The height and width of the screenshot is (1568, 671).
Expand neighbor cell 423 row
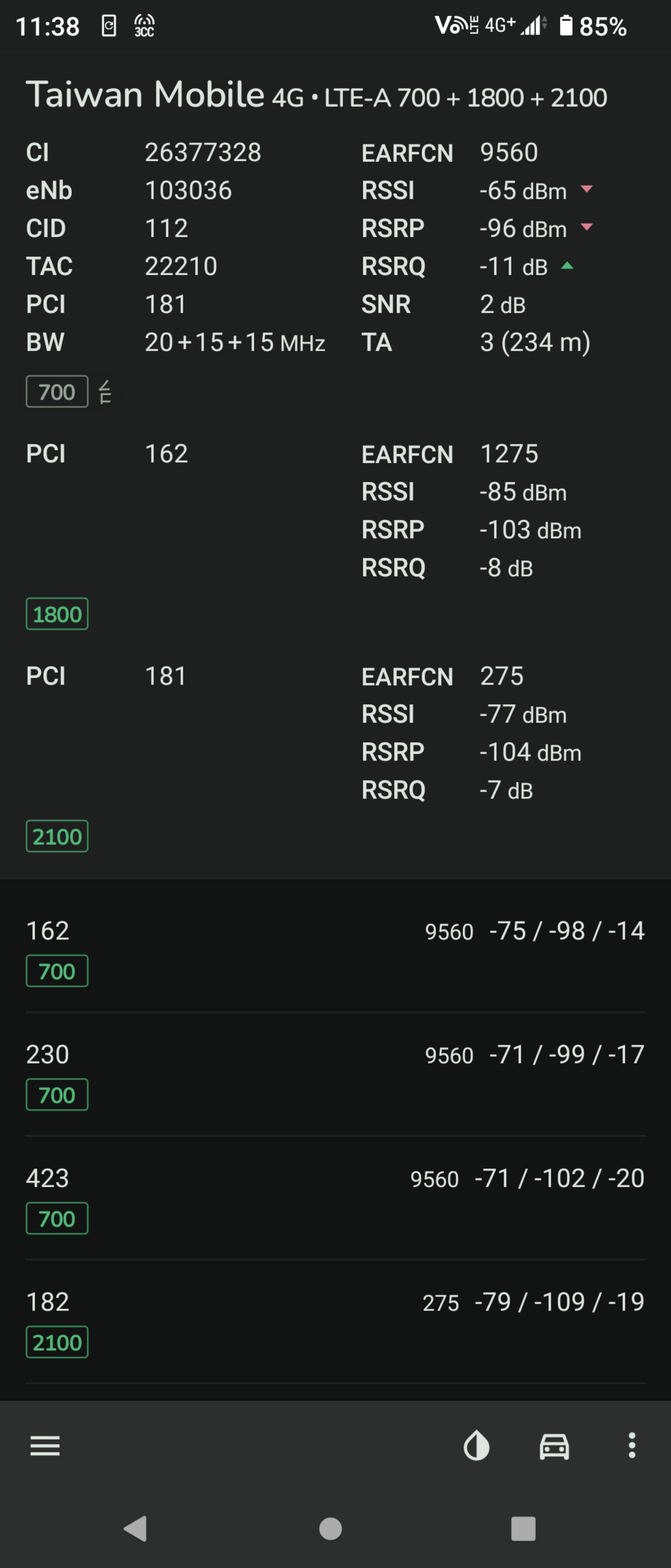point(335,1198)
